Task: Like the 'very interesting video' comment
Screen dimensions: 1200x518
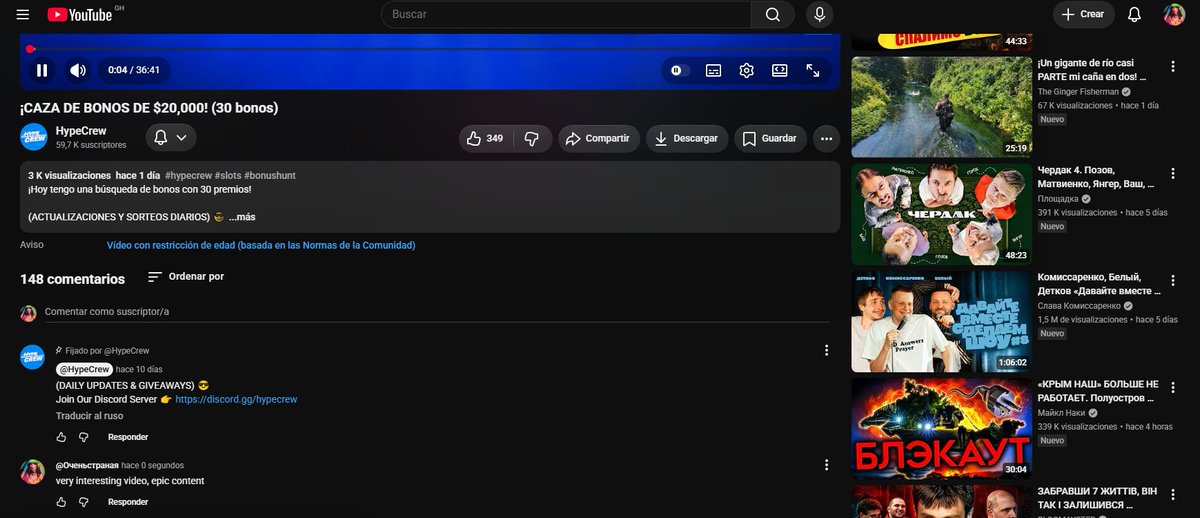Action: point(61,501)
